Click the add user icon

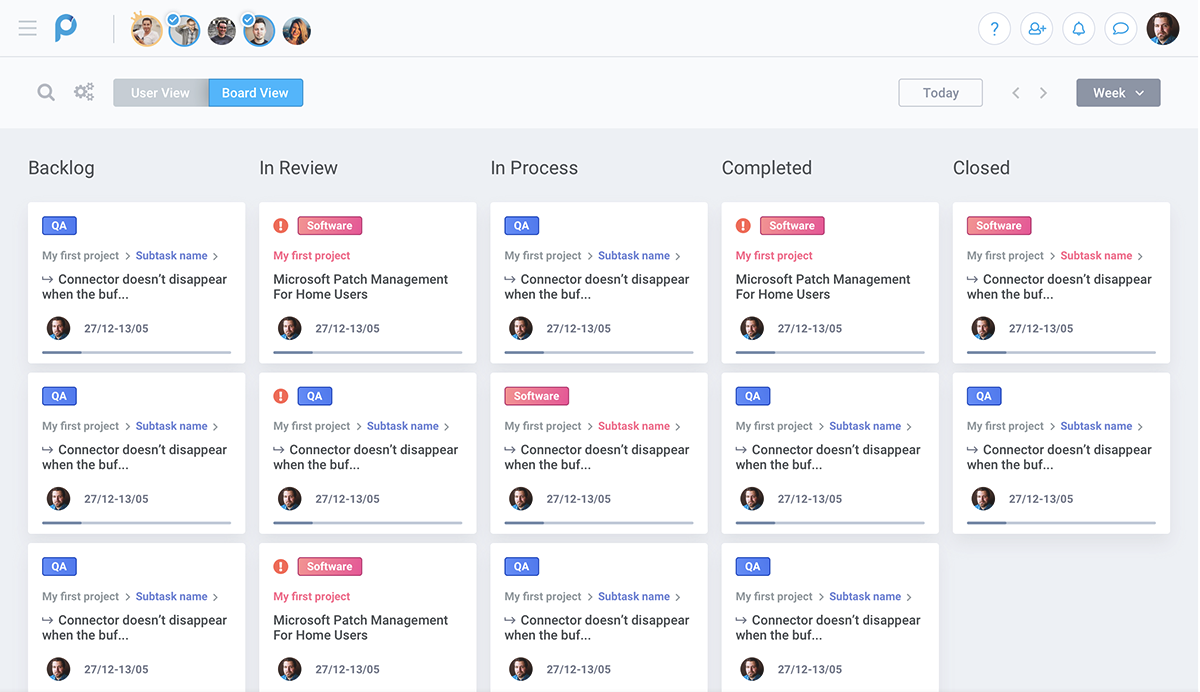[x=1036, y=29]
